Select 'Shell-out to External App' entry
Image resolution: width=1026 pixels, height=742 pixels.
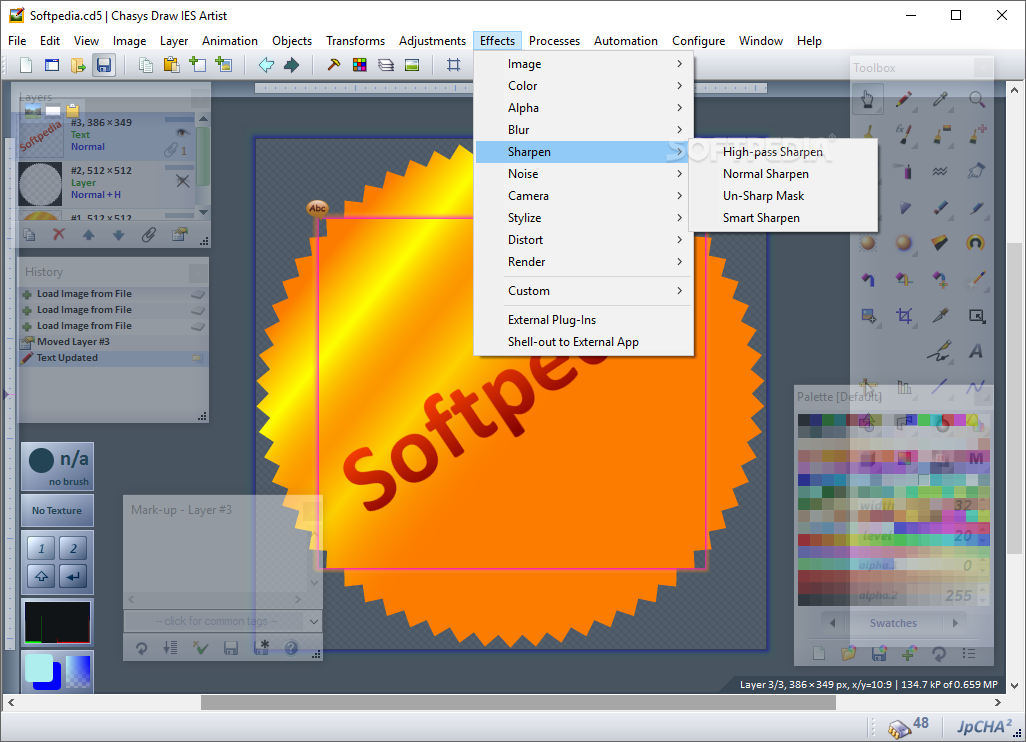point(584,342)
